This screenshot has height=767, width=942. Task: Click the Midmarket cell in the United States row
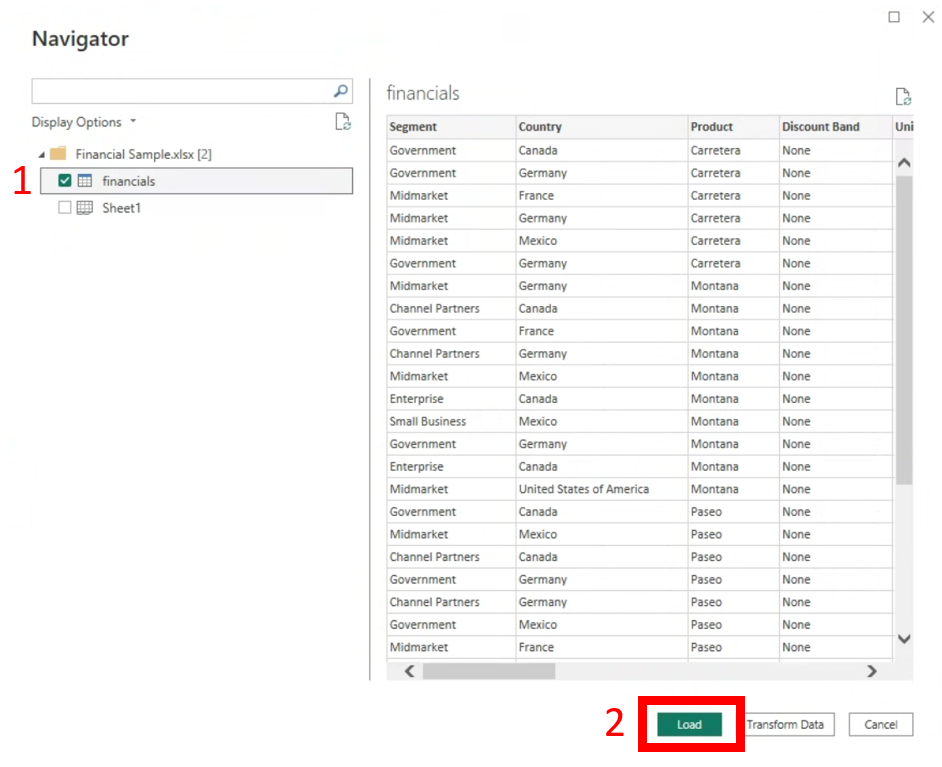(451, 489)
